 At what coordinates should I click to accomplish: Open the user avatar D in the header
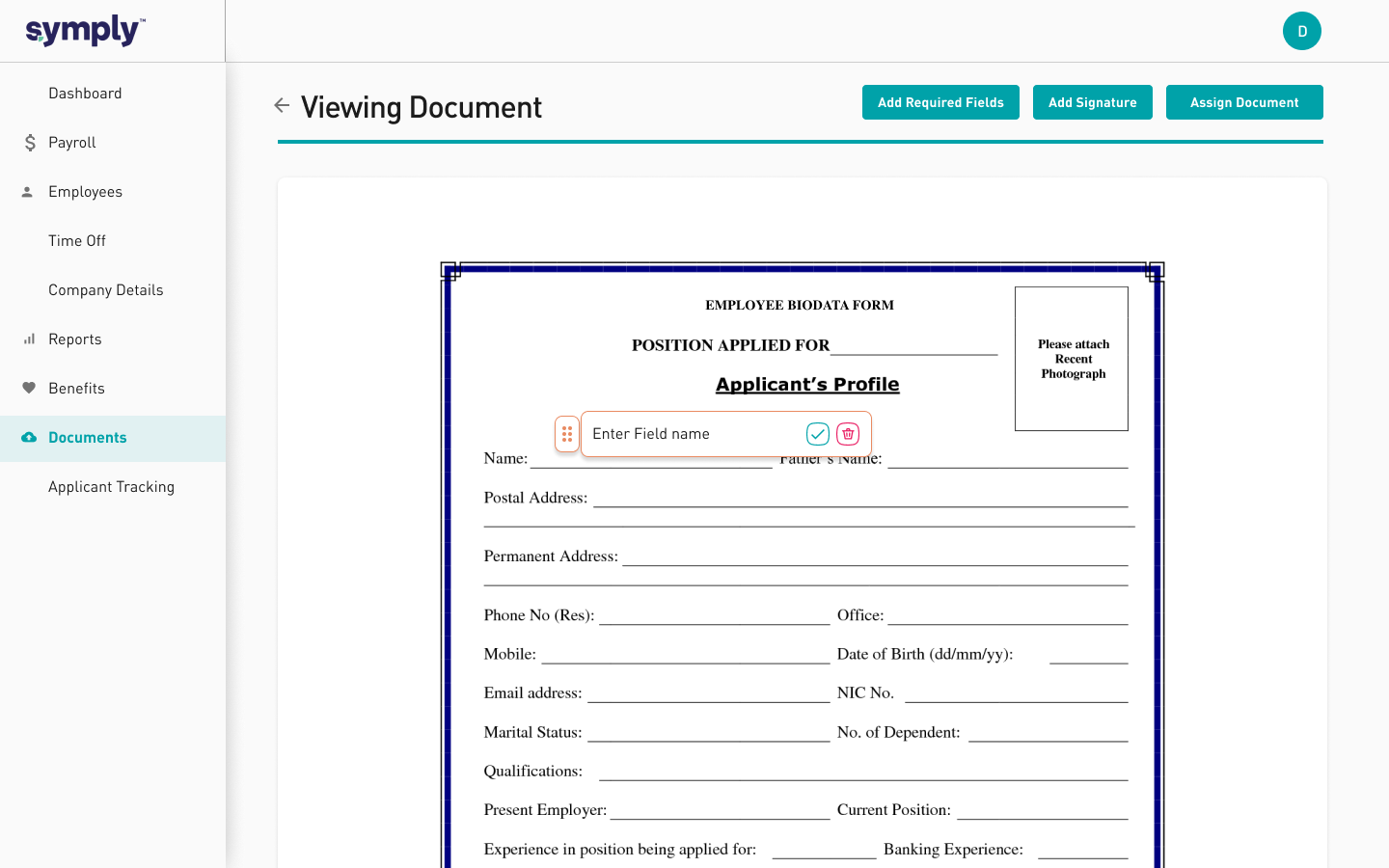tap(1301, 31)
